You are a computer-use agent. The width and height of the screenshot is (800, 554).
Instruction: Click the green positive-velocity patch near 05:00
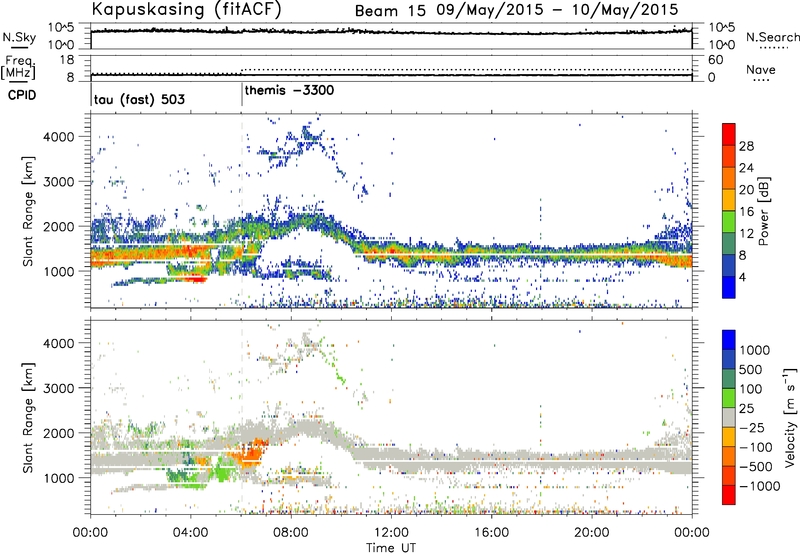click(222, 469)
